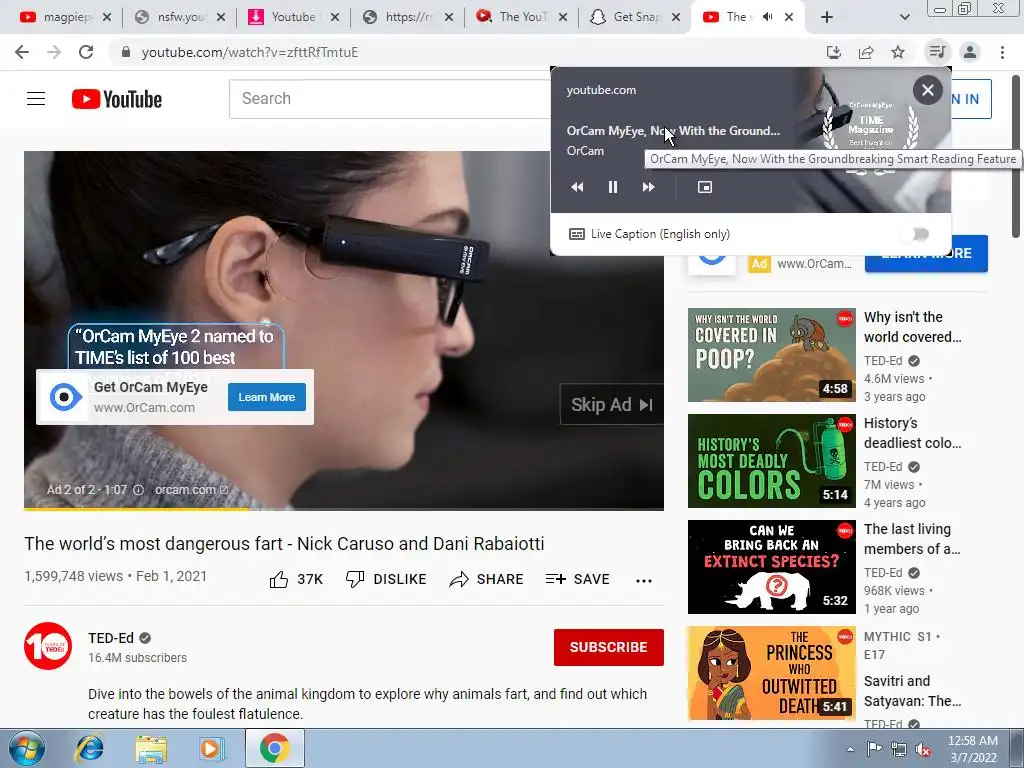Seek on the ad progress bar
The image size is (1024, 768).
[x=344, y=509]
